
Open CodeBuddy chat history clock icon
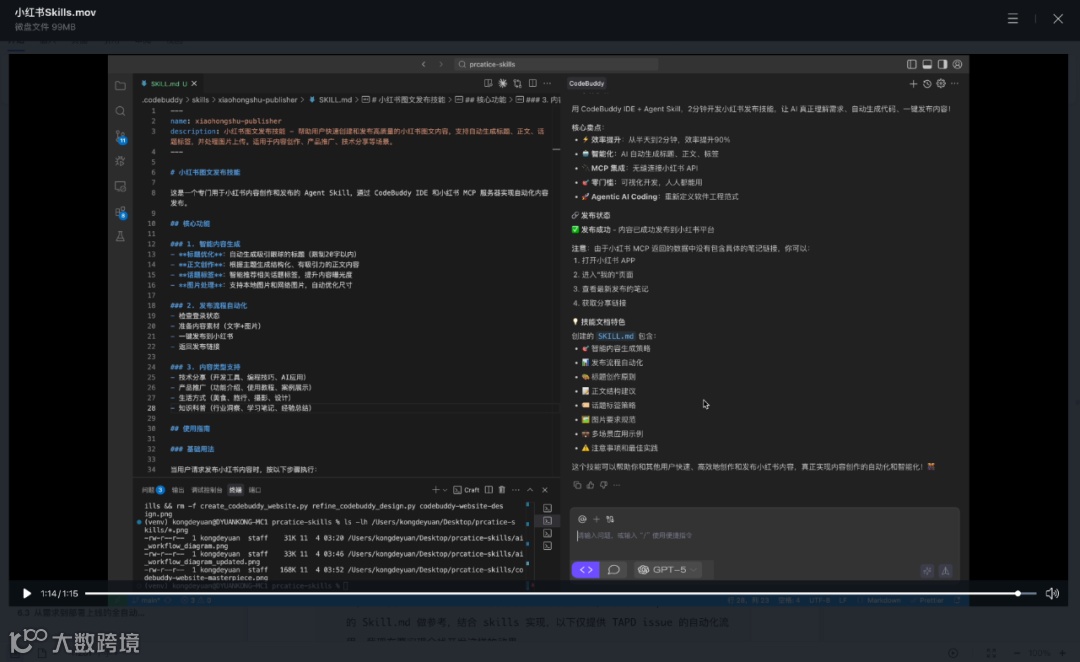pyautogui.click(x=927, y=84)
